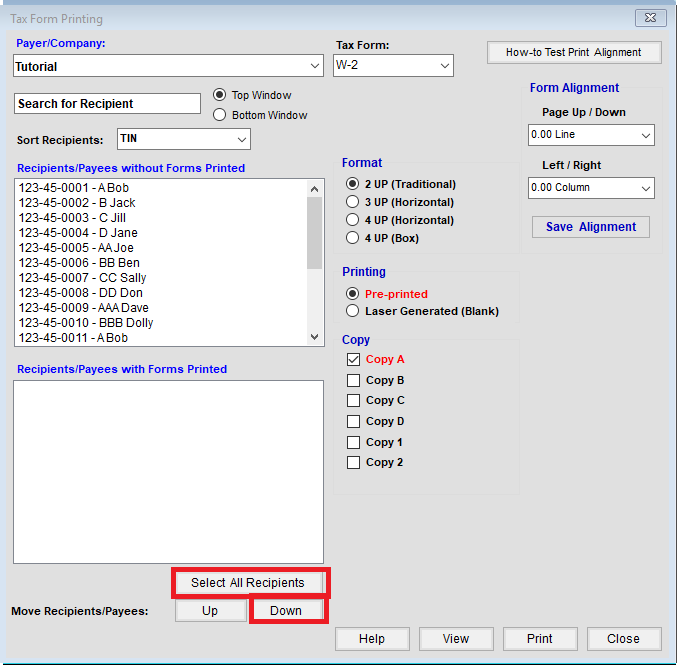
Task: Check the Copy 2 checkbox
Action: [353, 462]
